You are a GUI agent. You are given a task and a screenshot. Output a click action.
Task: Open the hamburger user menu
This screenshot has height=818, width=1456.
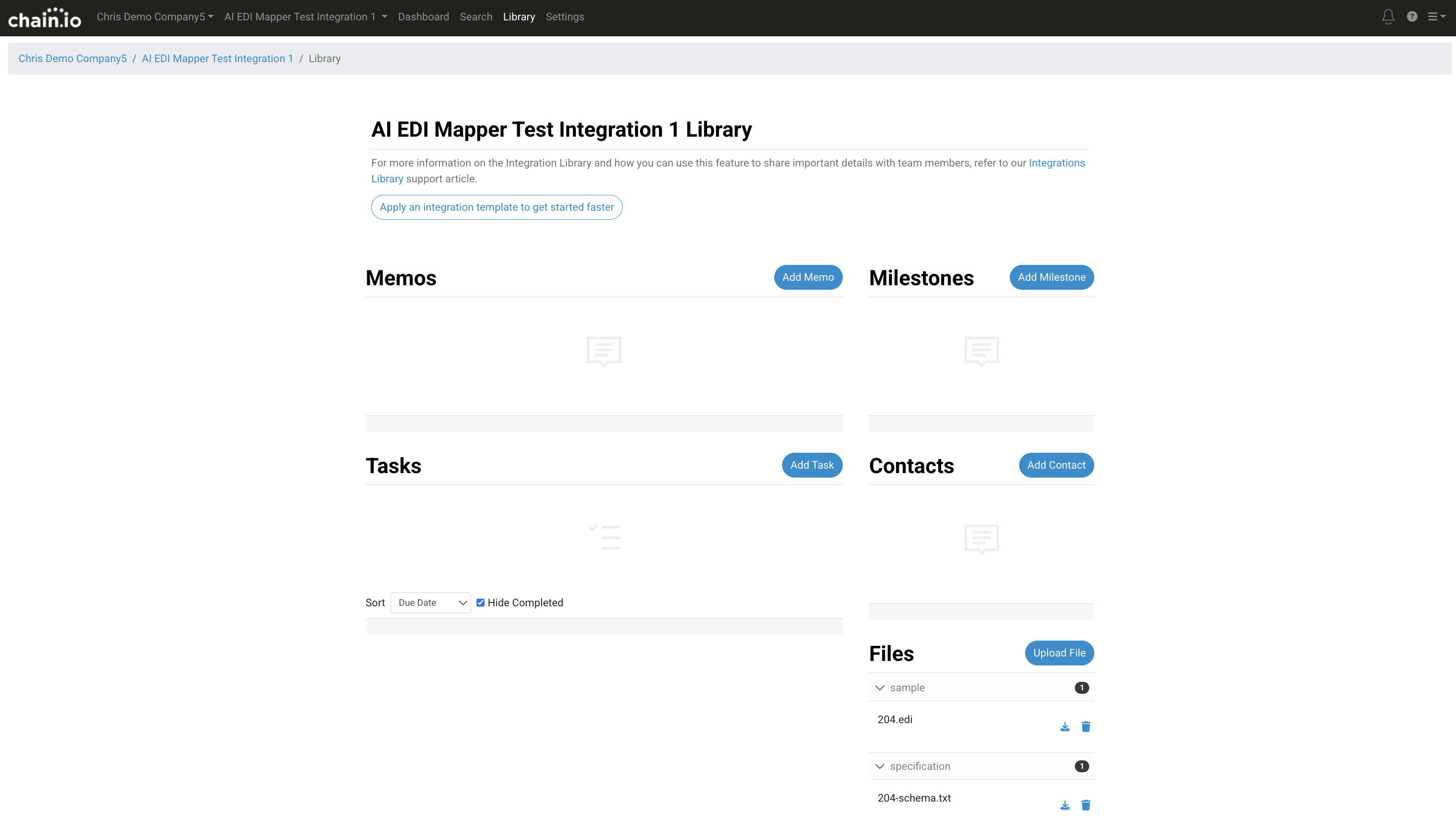(1436, 16)
